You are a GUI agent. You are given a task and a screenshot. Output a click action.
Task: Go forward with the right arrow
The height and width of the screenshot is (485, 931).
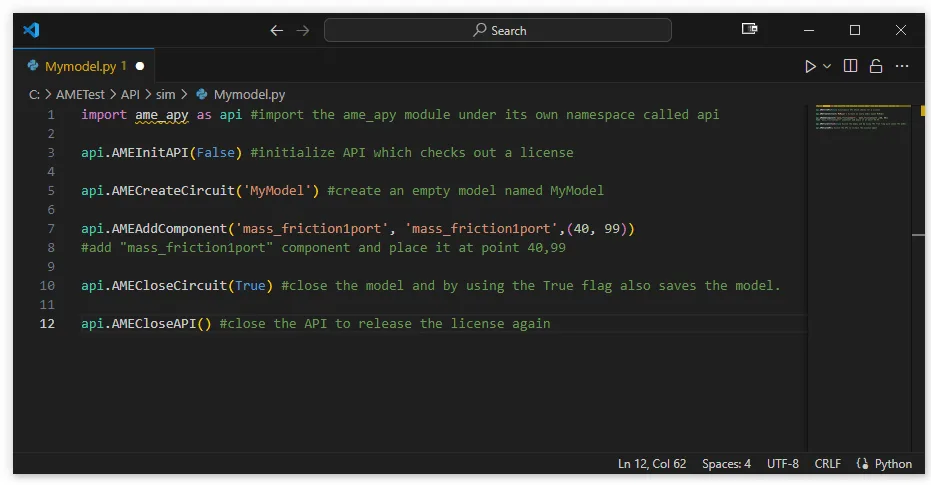click(303, 30)
